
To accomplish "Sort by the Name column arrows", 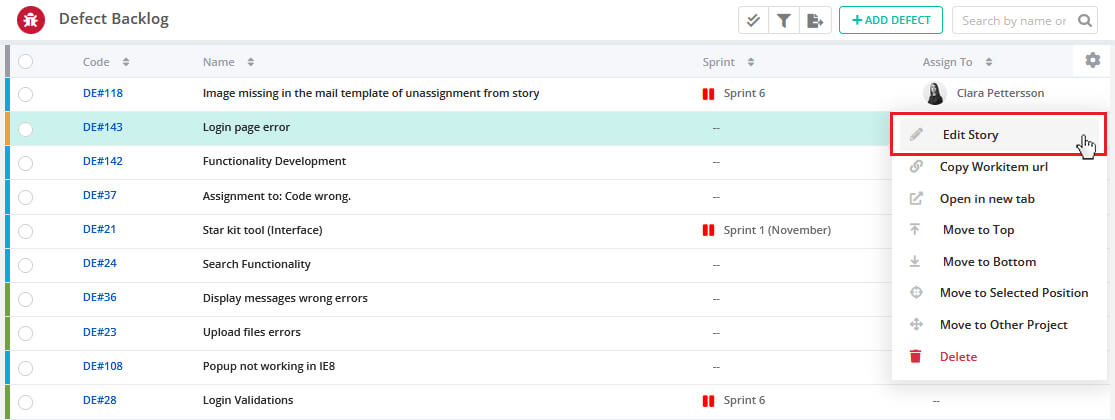I will (x=250, y=62).
